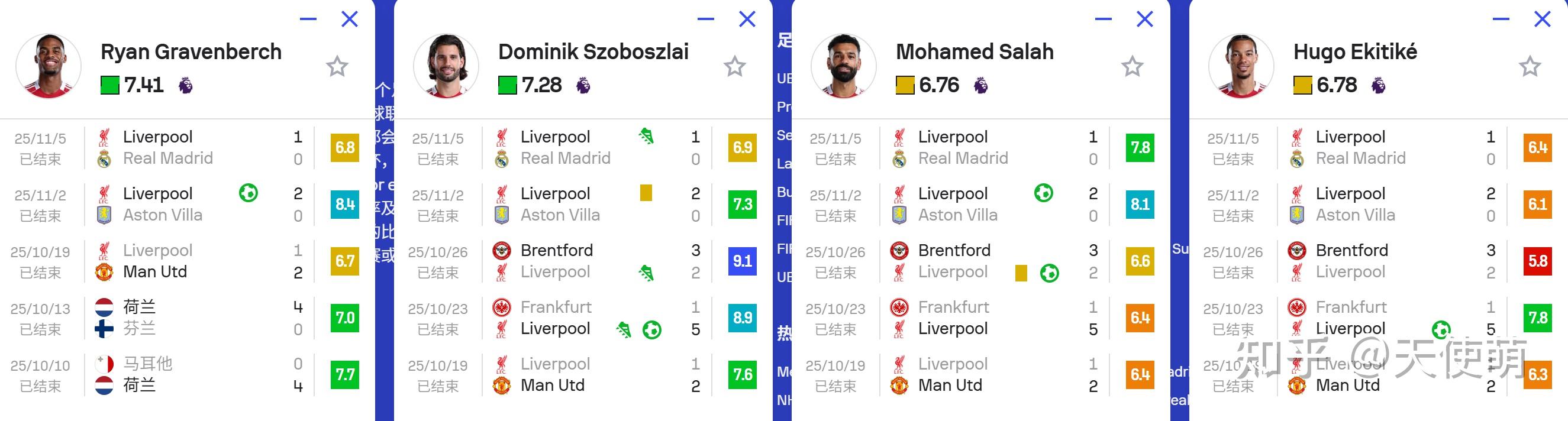The height and width of the screenshot is (421, 1568).
Task: Open Ryan Gravenberch's profile photo
Action: pyautogui.click(x=48, y=66)
